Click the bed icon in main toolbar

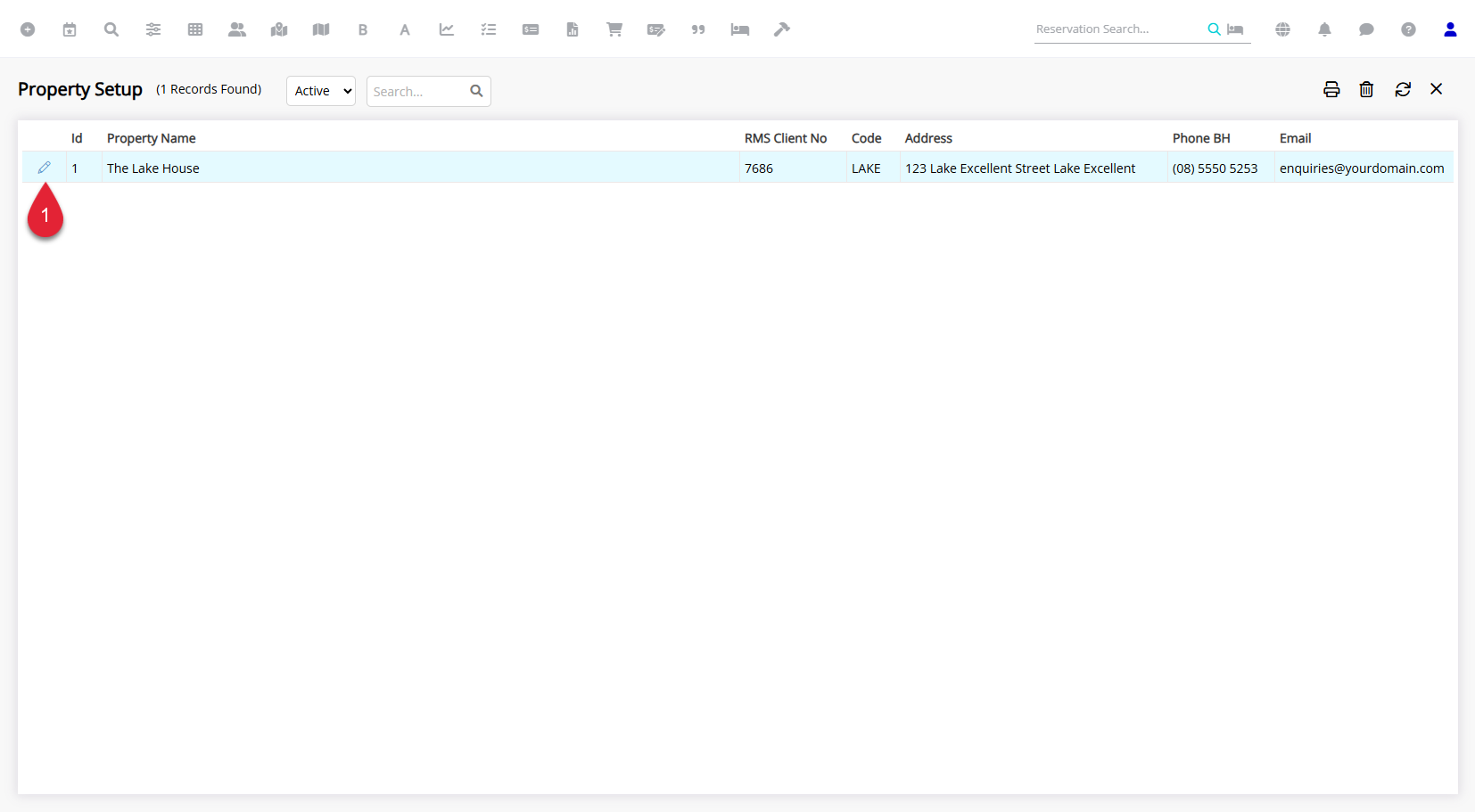point(740,29)
